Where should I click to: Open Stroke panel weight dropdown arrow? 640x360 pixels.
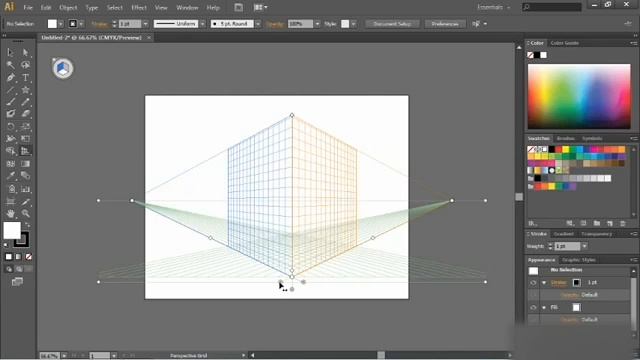584,246
